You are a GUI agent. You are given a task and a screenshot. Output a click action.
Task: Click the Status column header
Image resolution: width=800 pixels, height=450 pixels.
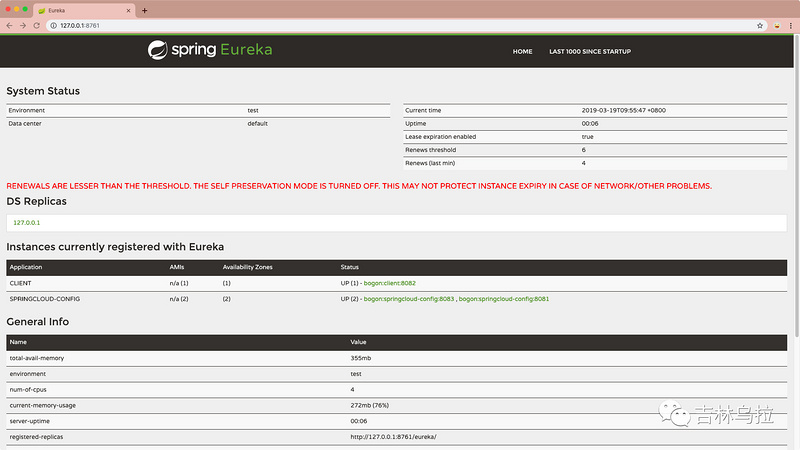click(x=349, y=267)
